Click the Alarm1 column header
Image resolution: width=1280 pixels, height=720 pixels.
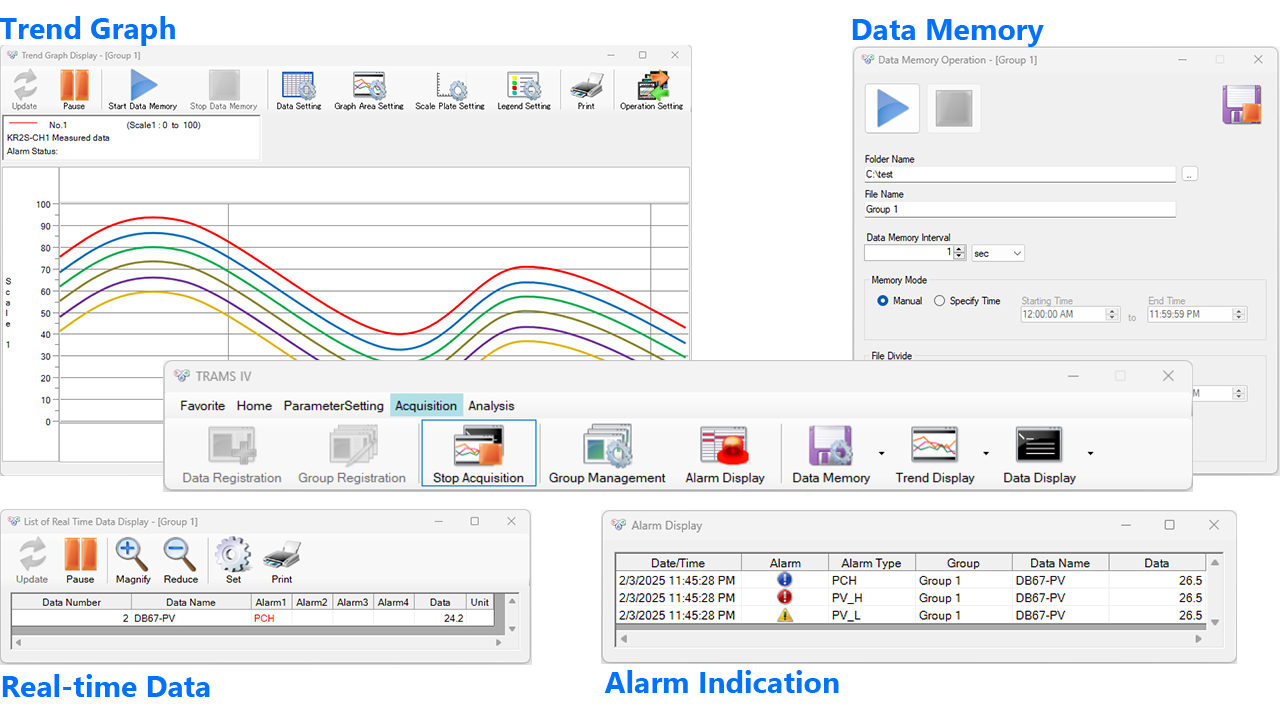[271, 602]
